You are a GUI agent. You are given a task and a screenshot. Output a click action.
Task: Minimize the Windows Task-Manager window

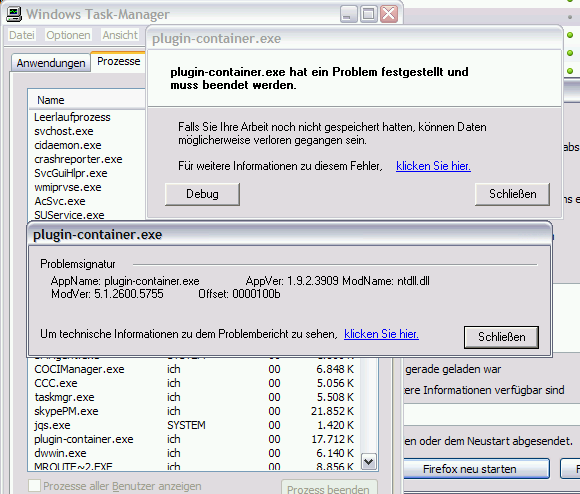[x=348, y=14]
